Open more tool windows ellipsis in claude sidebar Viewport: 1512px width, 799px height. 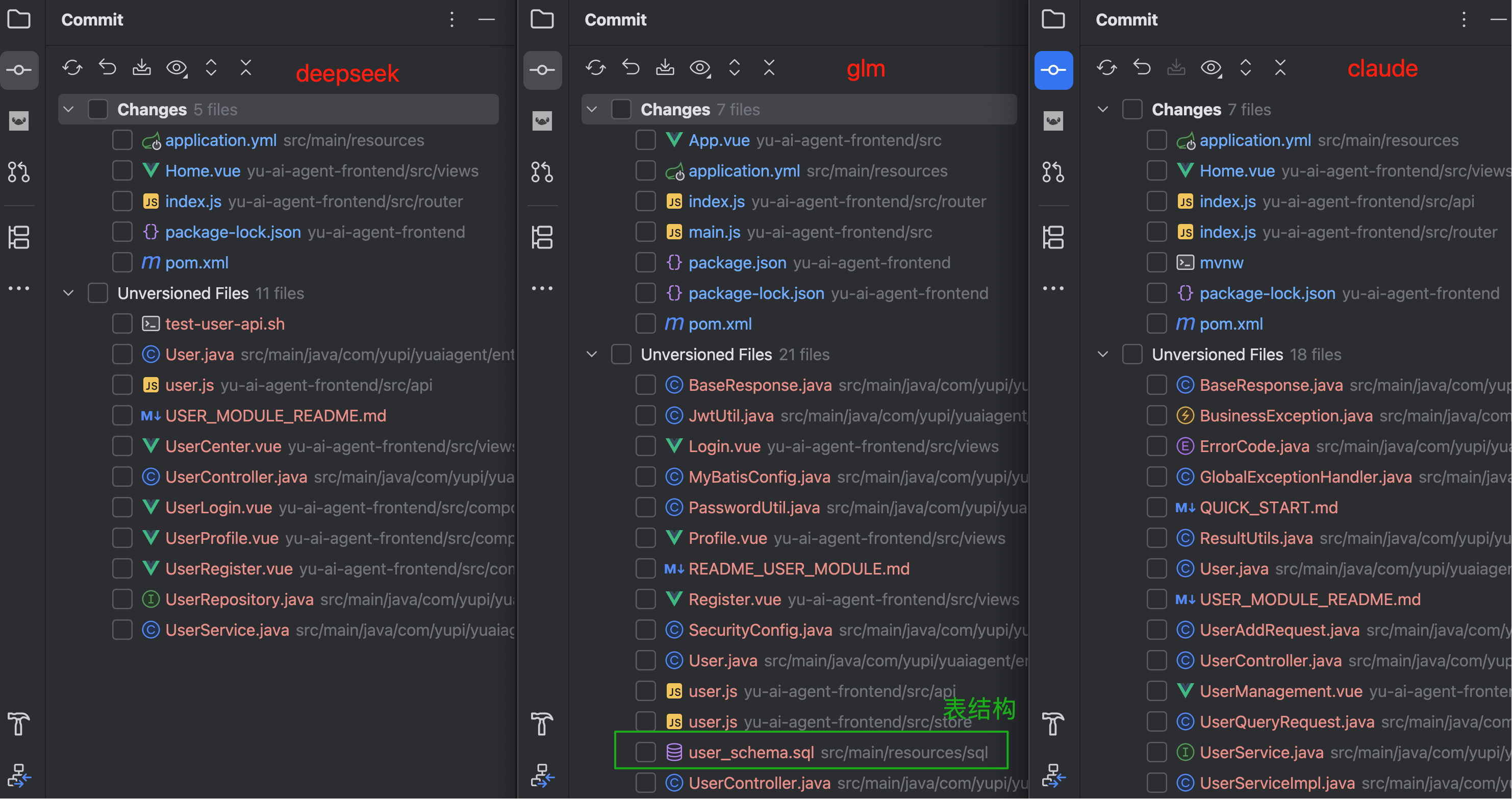[x=1053, y=288]
